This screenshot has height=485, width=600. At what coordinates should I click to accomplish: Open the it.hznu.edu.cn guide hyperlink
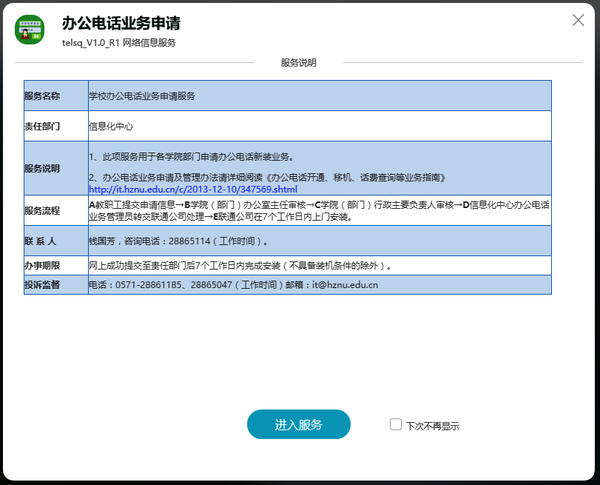[193, 189]
